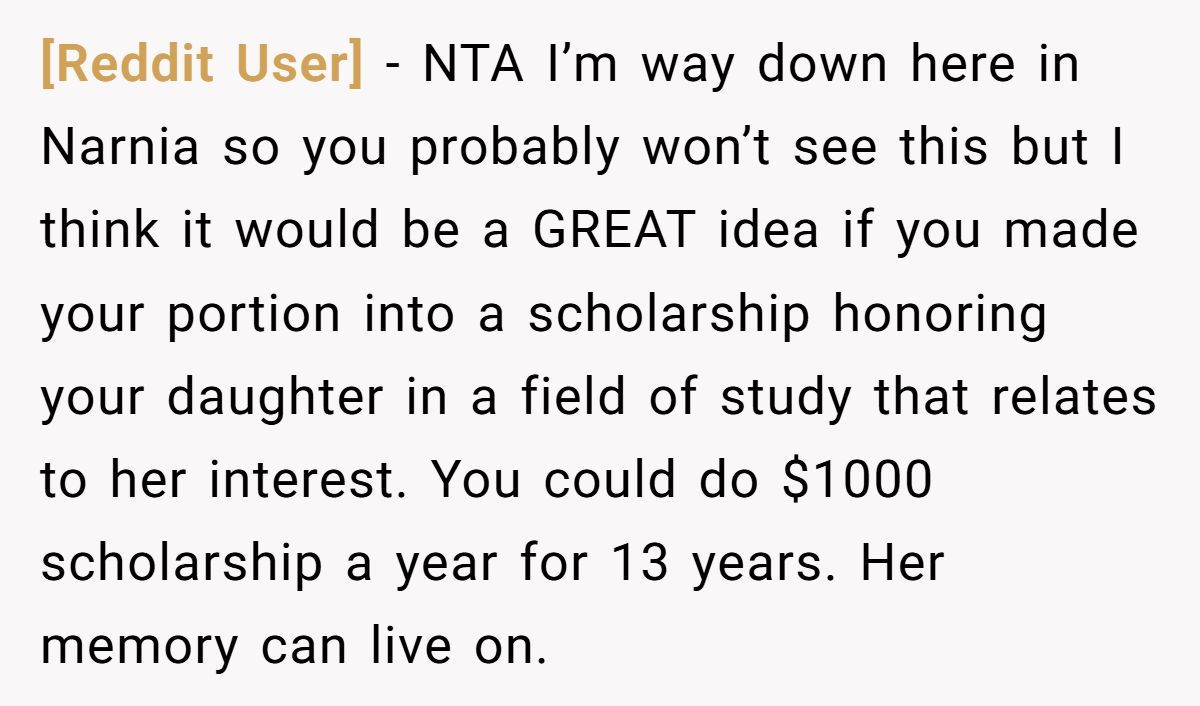
Task: Click the word daughter
Action: click(275, 397)
